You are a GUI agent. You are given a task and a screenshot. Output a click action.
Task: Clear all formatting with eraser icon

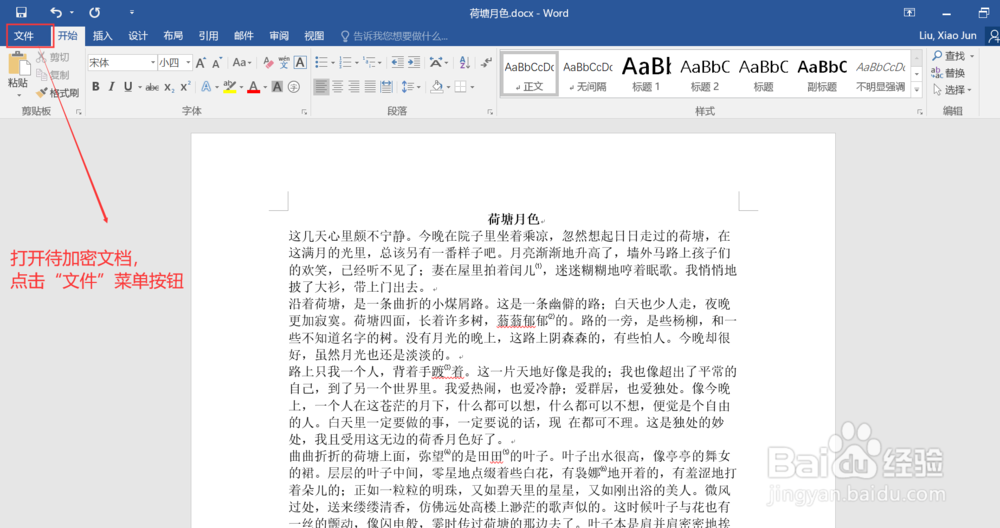point(268,62)
